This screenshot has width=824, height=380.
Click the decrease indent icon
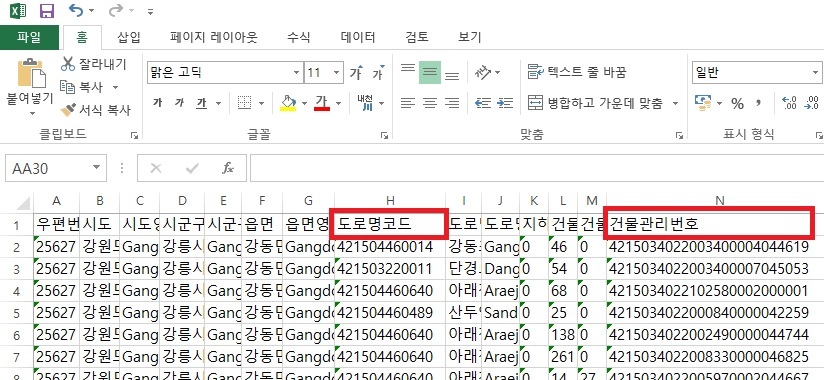482,103
